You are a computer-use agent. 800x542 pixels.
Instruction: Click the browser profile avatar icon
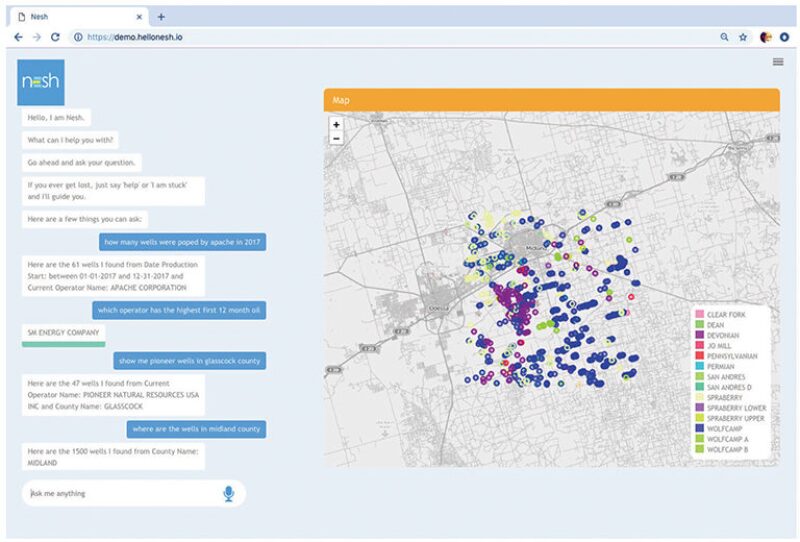[x=766, y=37]
